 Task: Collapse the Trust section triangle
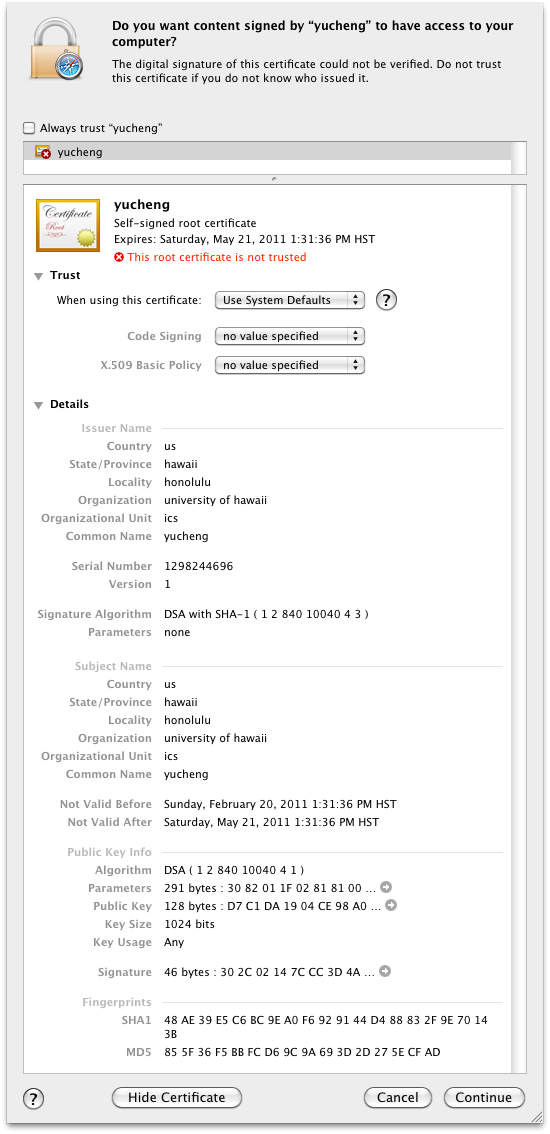click(x=38, y=276)
